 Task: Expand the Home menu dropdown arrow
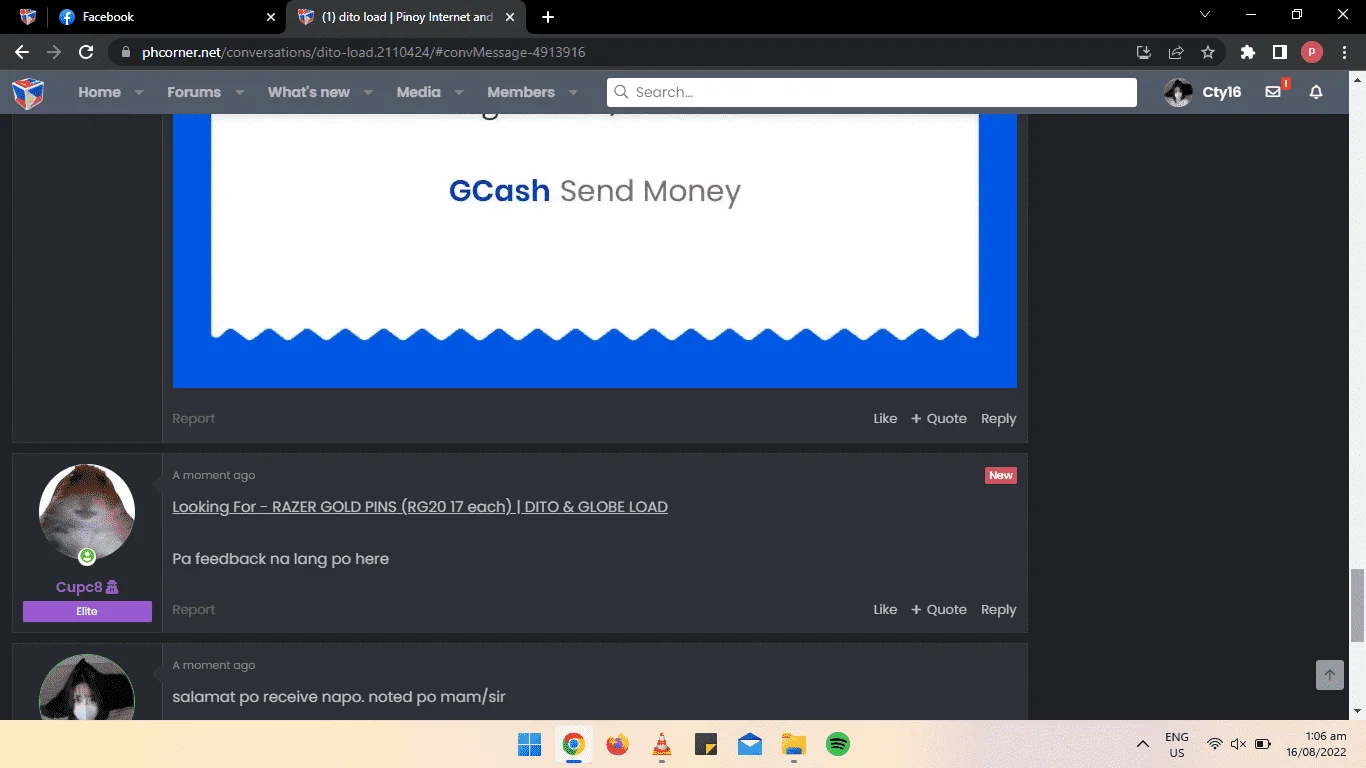click(x=139, y=92)
